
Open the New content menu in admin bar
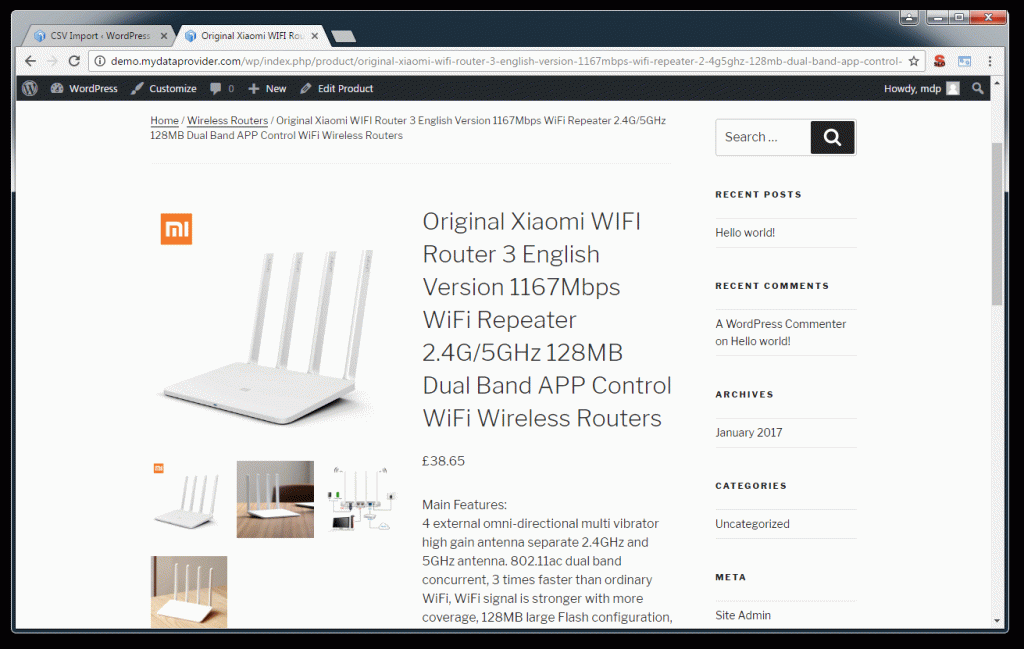(x=267, y=88)
